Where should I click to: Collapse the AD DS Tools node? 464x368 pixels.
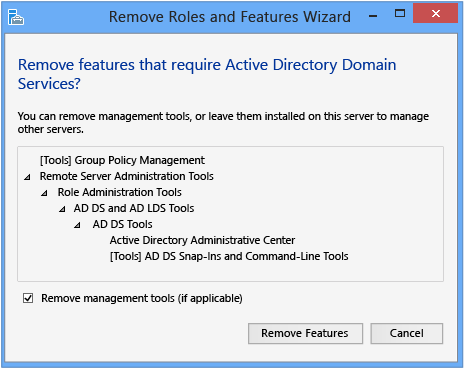point(77,225)
